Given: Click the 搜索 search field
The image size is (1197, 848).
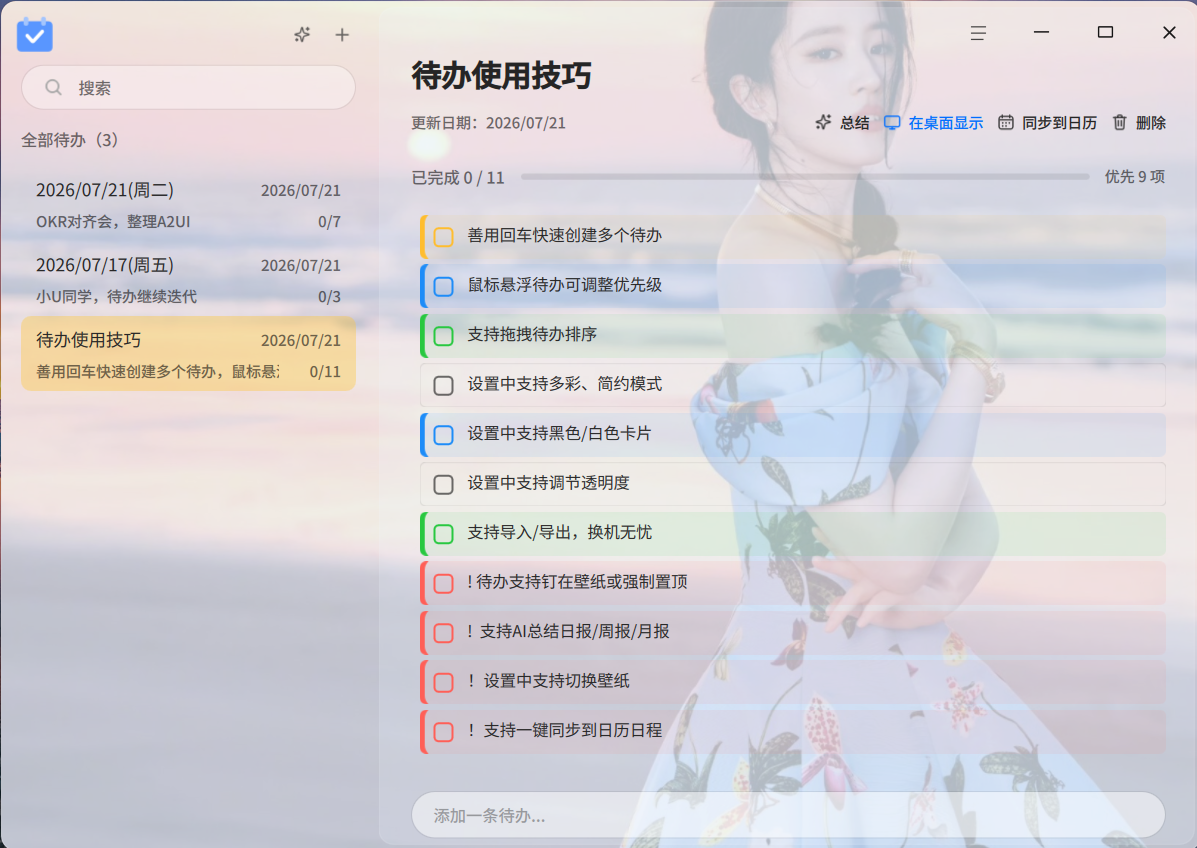Looking at the screenshot, I should click(x=188, y=88).
